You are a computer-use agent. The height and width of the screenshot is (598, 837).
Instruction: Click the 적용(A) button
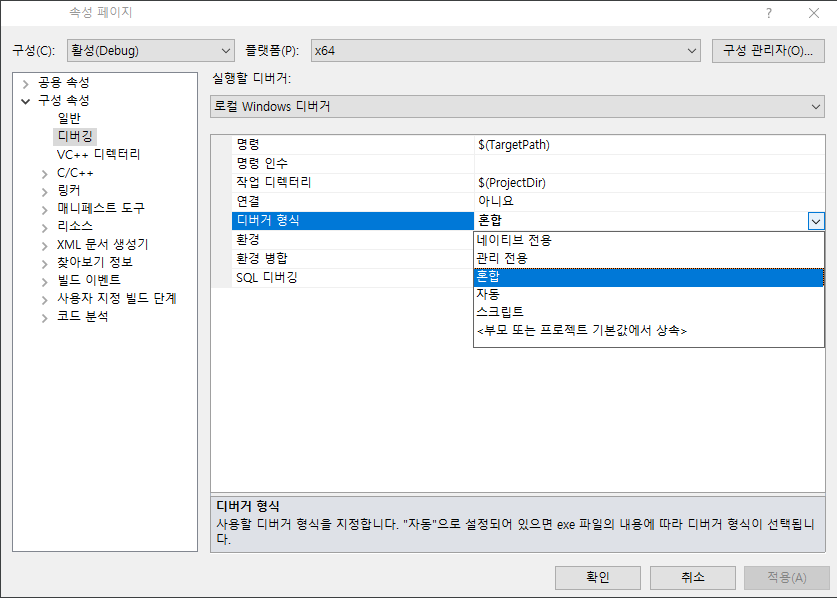coord(787,577)
